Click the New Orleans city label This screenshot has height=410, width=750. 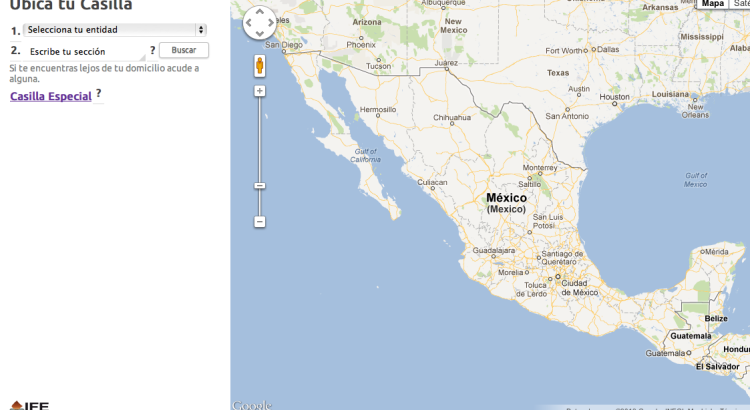[695, 111]
